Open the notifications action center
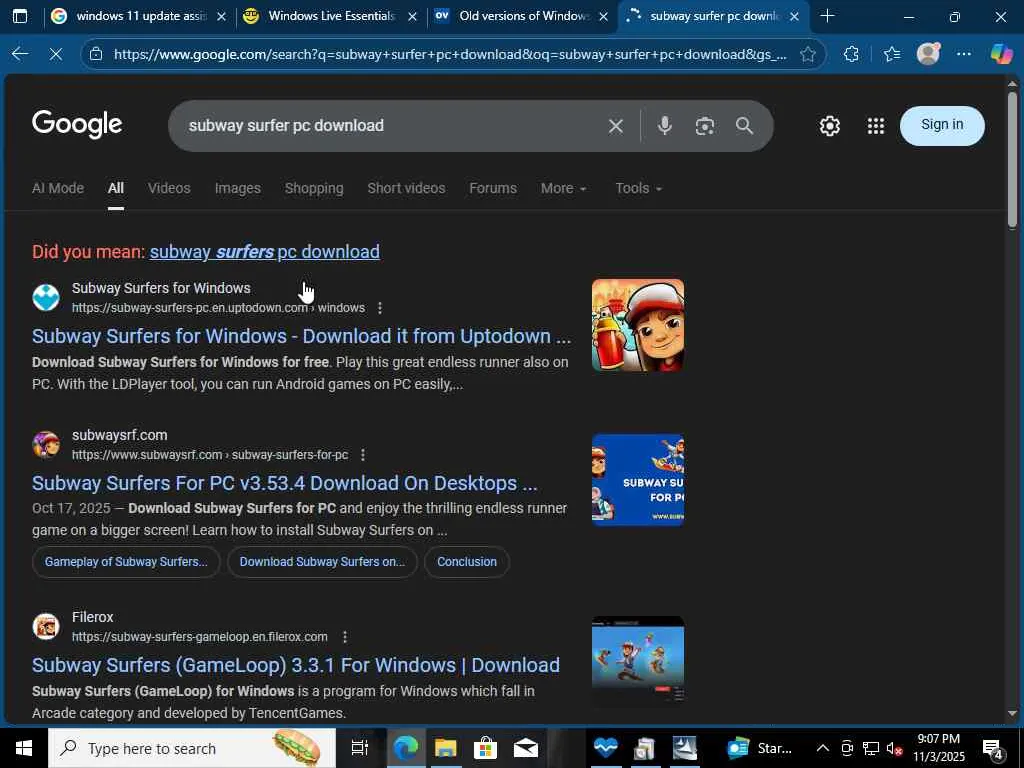 pyautogui.click(x=993, y=748)
